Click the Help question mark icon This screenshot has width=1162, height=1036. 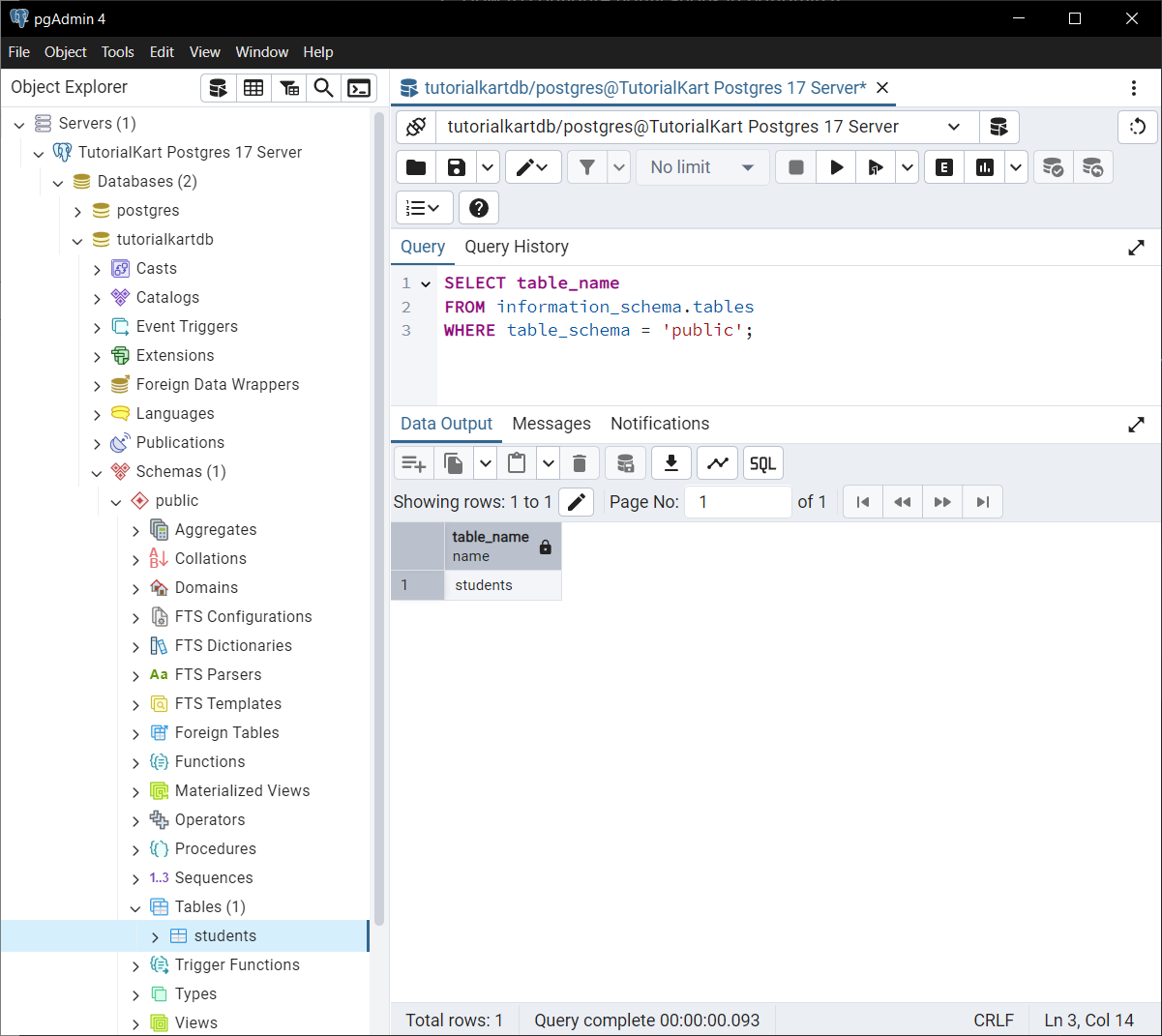(479, 207)
